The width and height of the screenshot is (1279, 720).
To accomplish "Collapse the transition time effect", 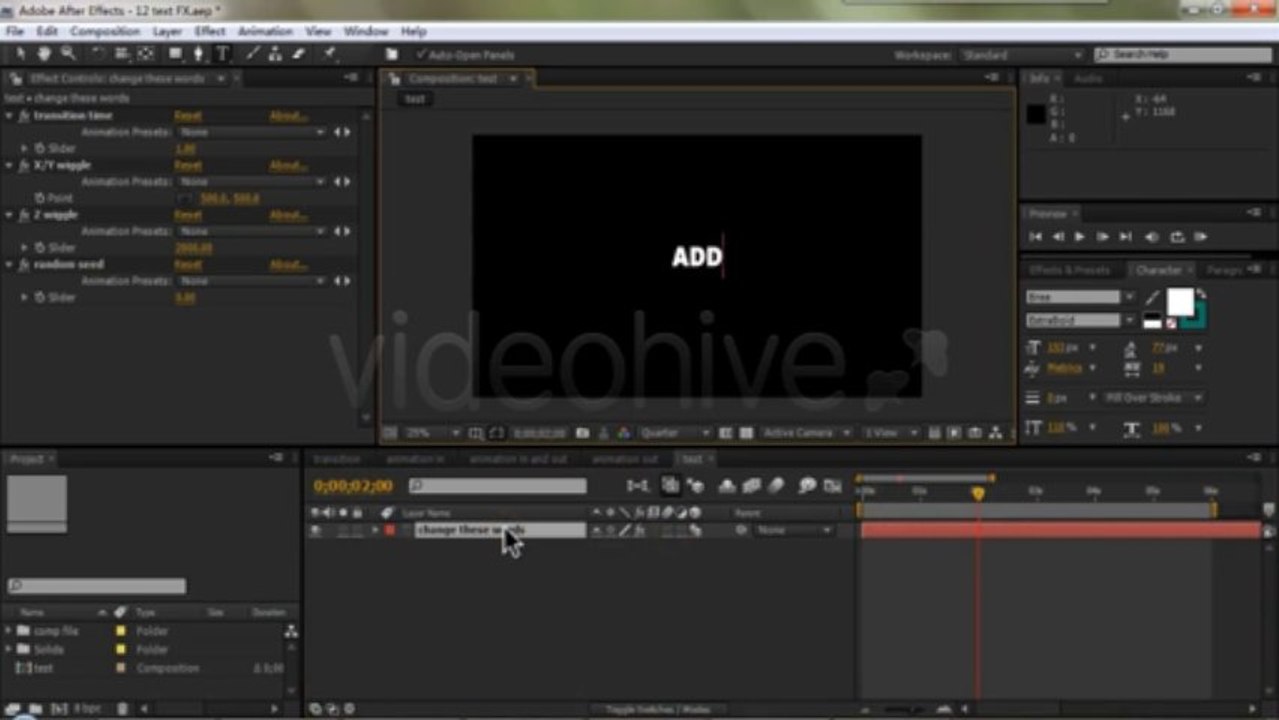I will (9, 116).
